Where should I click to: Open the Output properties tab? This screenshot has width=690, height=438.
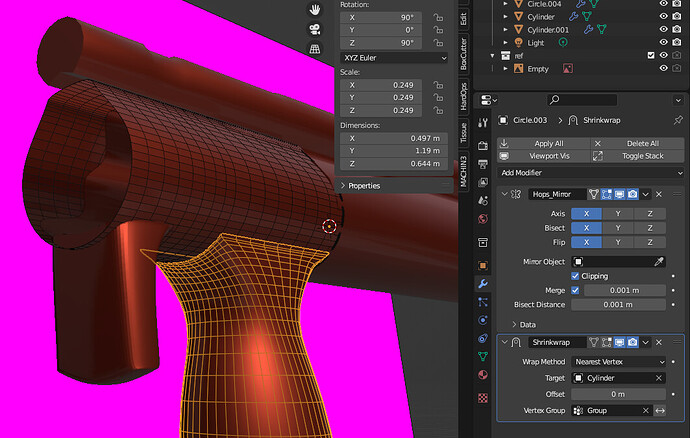[483, 164]
